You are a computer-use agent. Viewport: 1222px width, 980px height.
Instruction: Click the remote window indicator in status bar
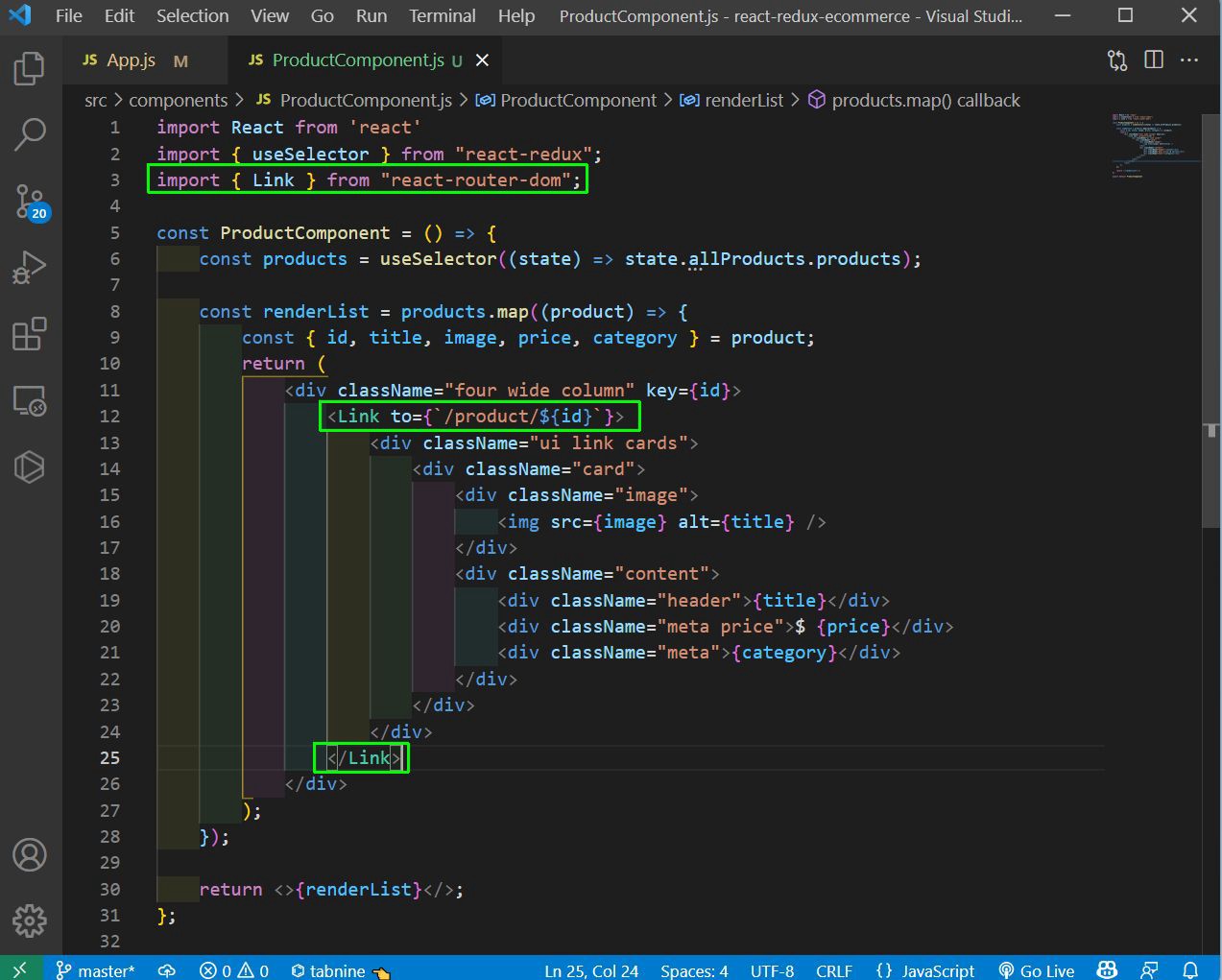click(20, 969)
